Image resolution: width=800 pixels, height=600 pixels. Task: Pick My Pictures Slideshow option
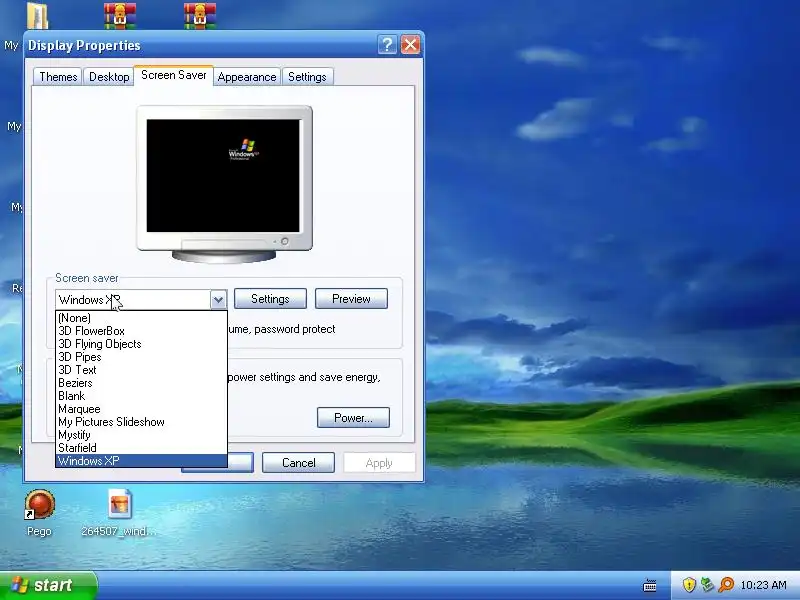(141, 422)
